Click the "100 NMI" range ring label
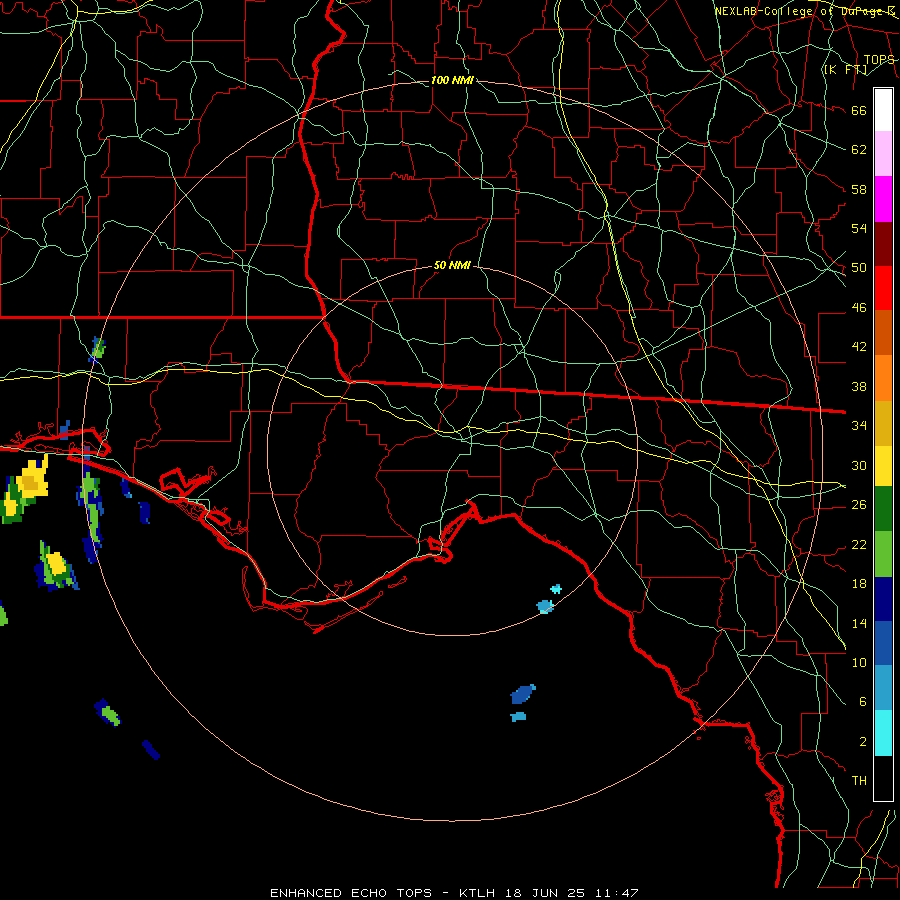 pyautogui.click(x=452, y=80)
